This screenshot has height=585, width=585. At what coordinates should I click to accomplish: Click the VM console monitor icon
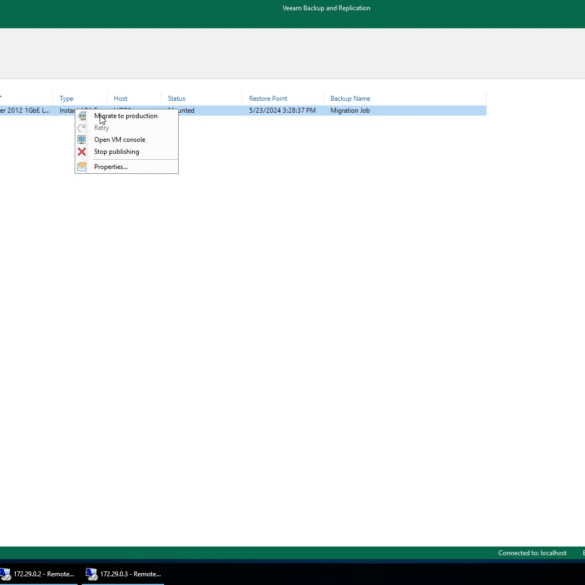pos(82,140)
